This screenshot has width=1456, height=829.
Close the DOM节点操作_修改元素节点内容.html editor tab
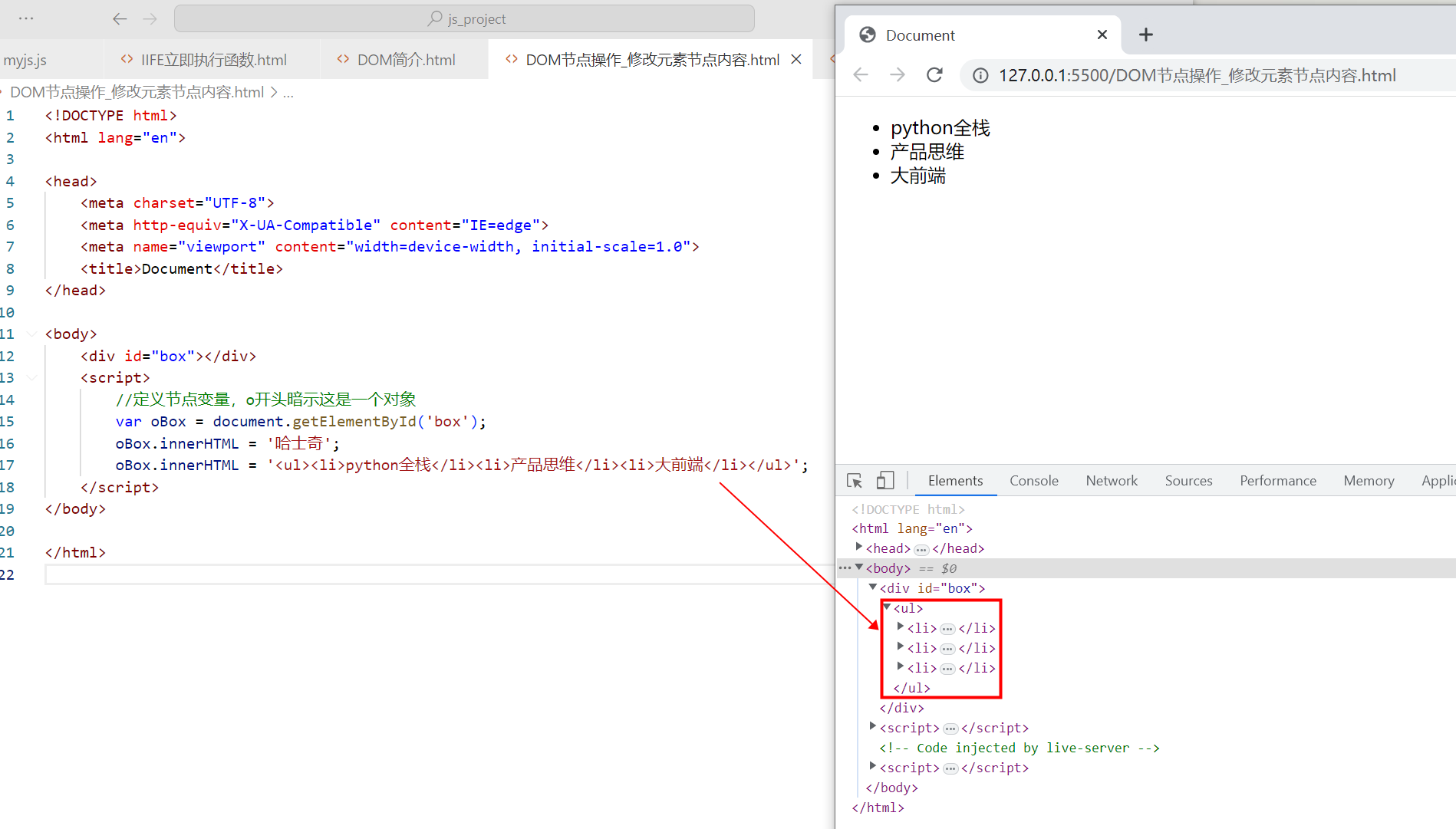(796, 59)
